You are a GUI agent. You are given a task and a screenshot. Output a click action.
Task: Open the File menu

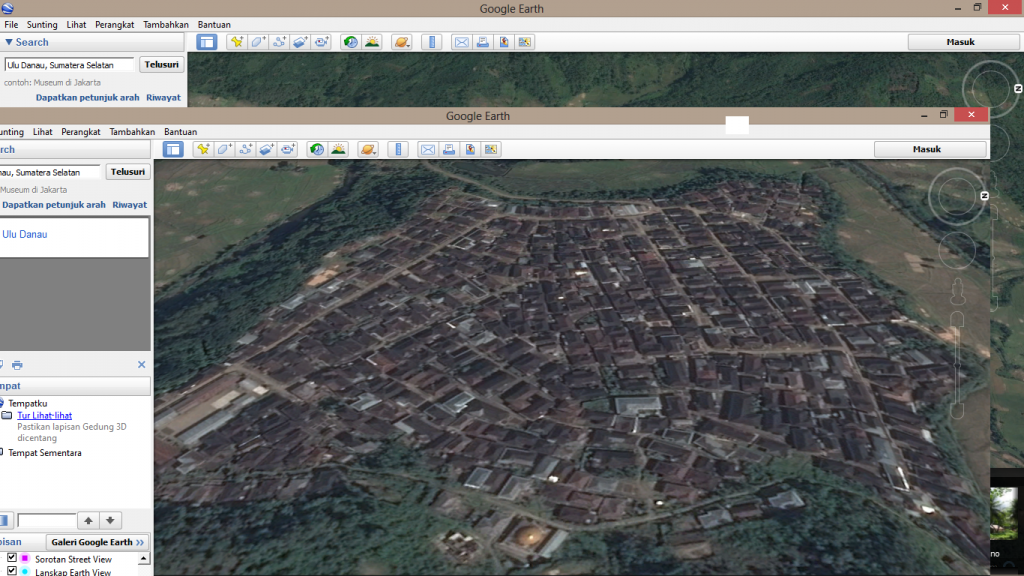11,24
